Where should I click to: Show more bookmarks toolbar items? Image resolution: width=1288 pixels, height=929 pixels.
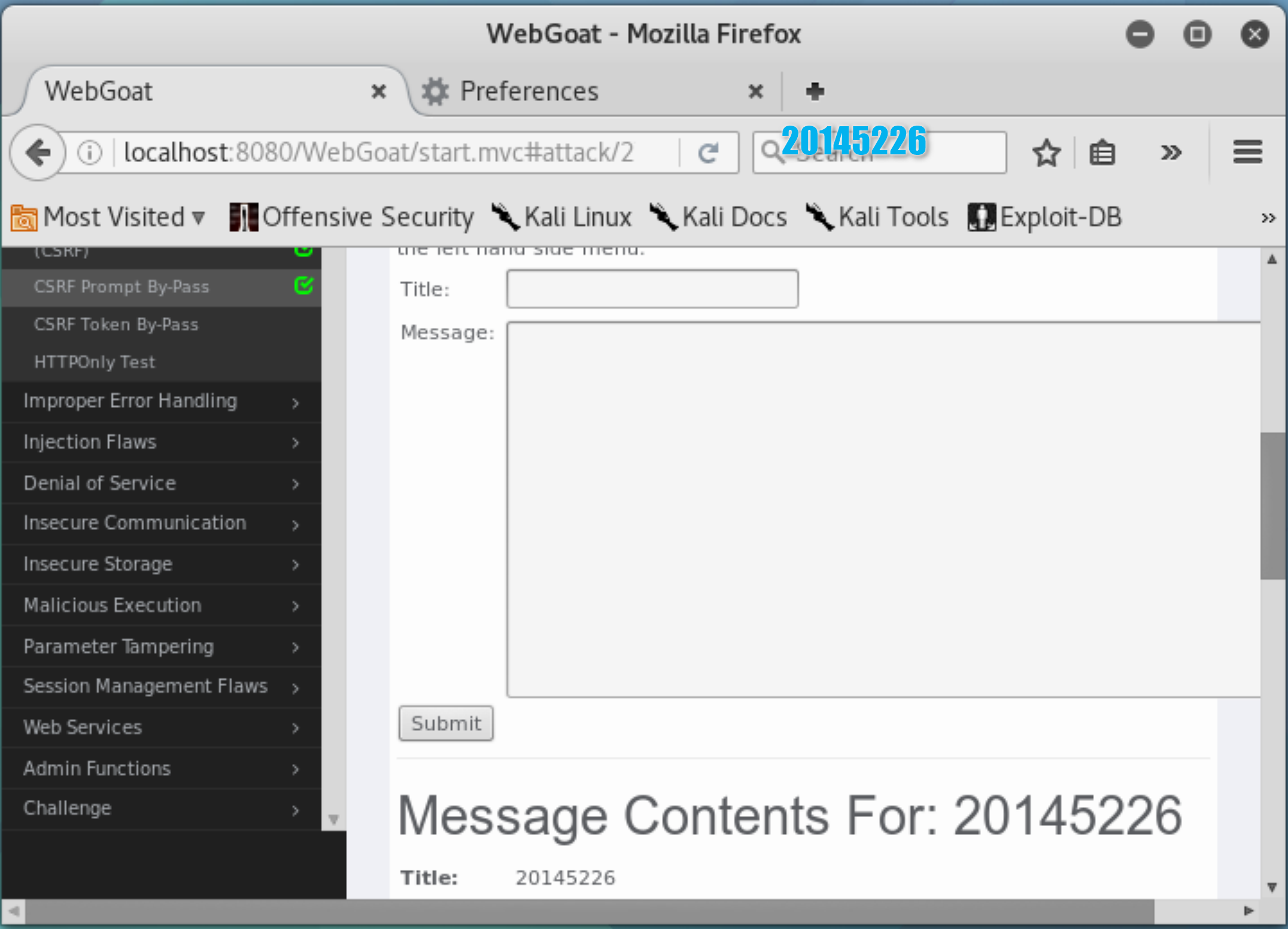pos(1268,218)
